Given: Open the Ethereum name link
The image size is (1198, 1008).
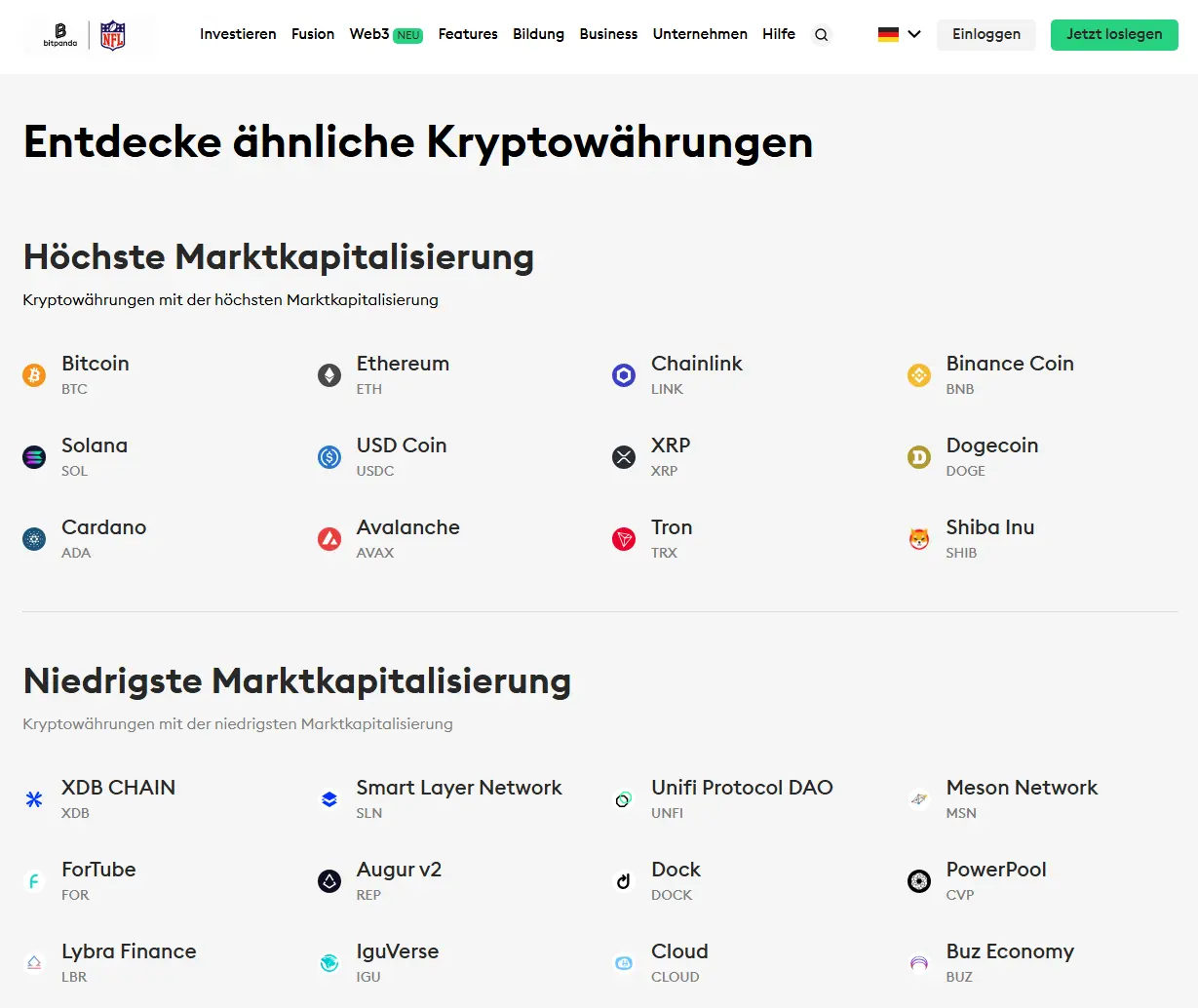Looking at the screenshot, I should click(403, 364).
